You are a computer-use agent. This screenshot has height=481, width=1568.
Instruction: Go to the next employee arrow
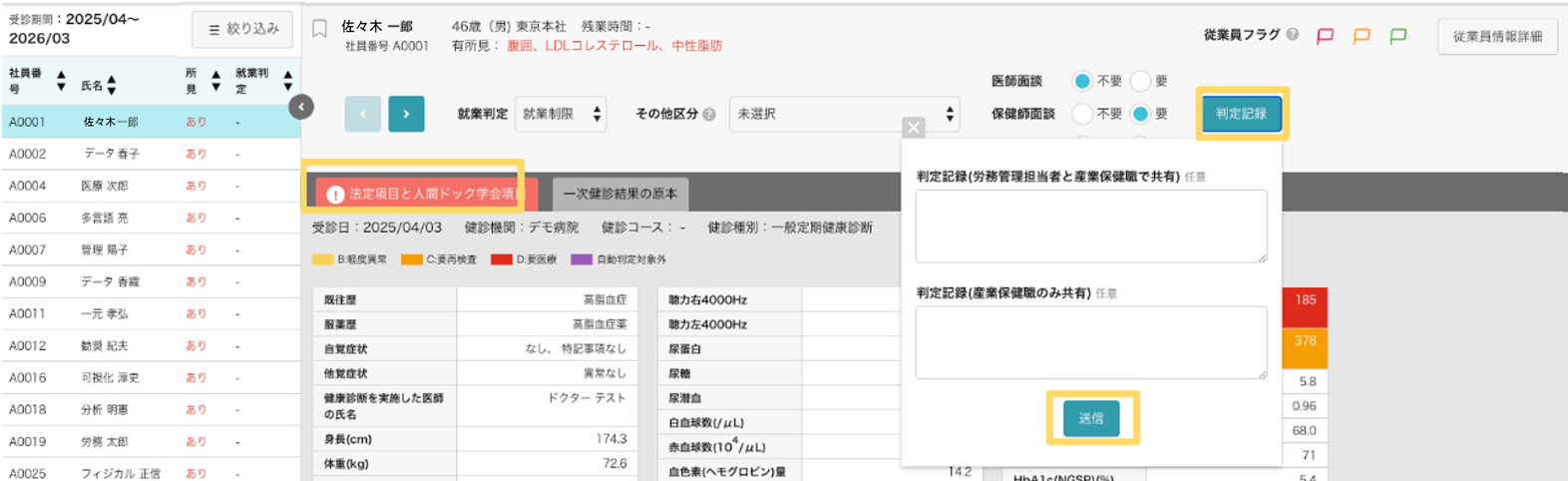click(x=406, y=114)
